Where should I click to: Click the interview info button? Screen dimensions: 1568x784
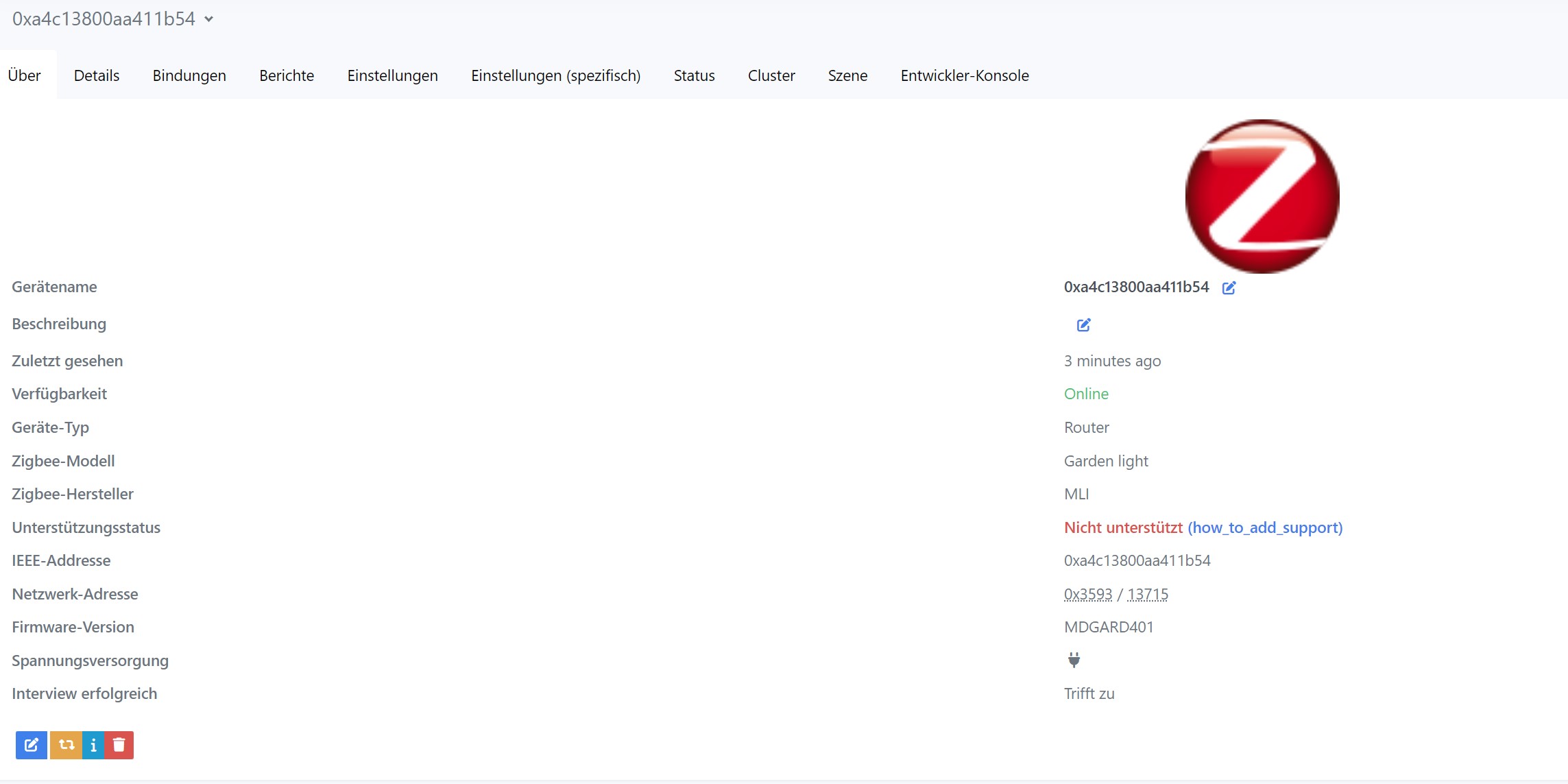click(93, 745)
